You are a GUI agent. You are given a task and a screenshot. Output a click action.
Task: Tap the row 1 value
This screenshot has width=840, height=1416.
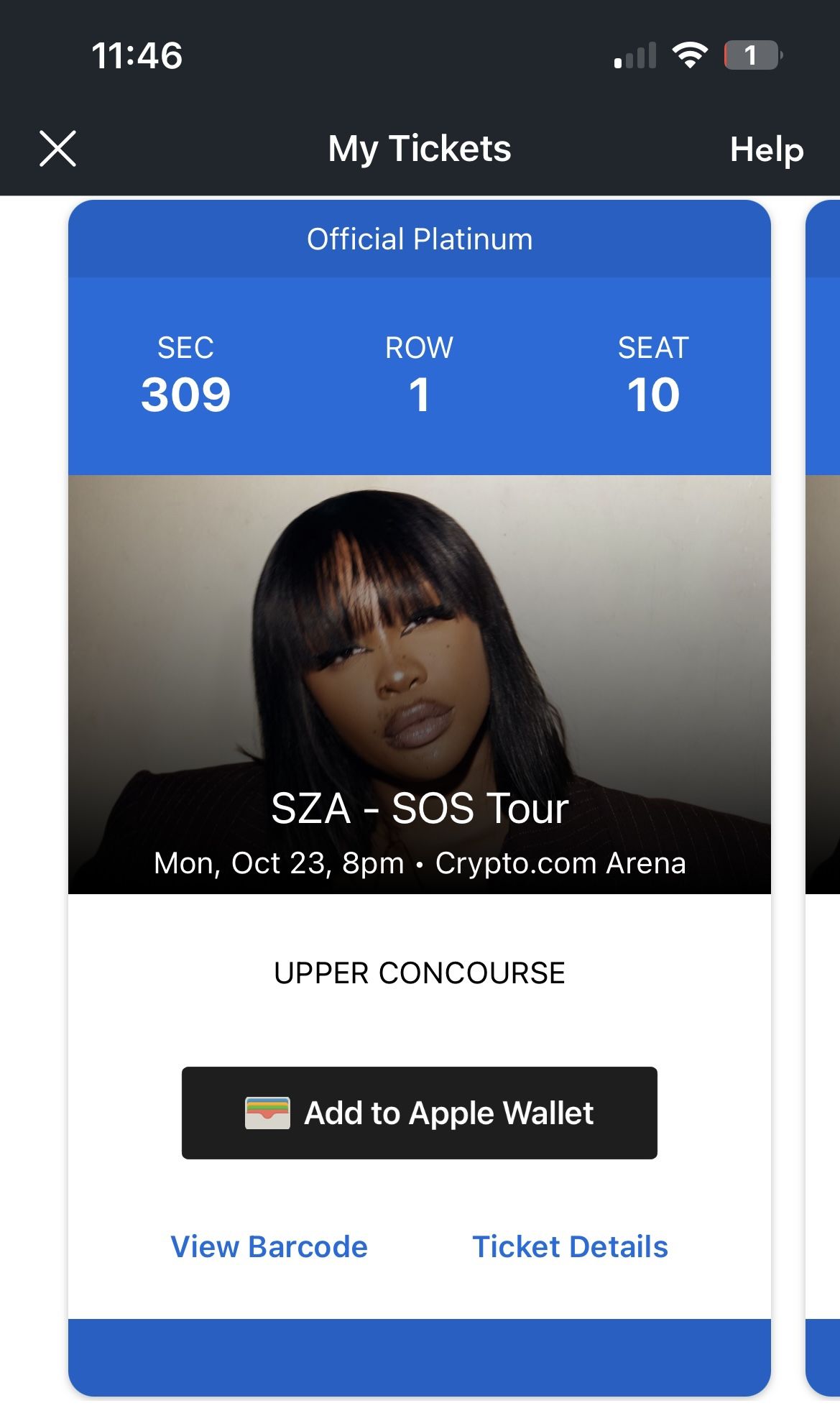pyautogui.click(x=419, y=395)
